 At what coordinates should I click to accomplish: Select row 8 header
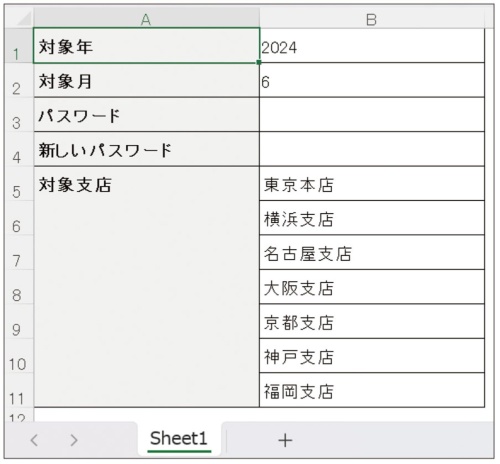pos(19,287)
